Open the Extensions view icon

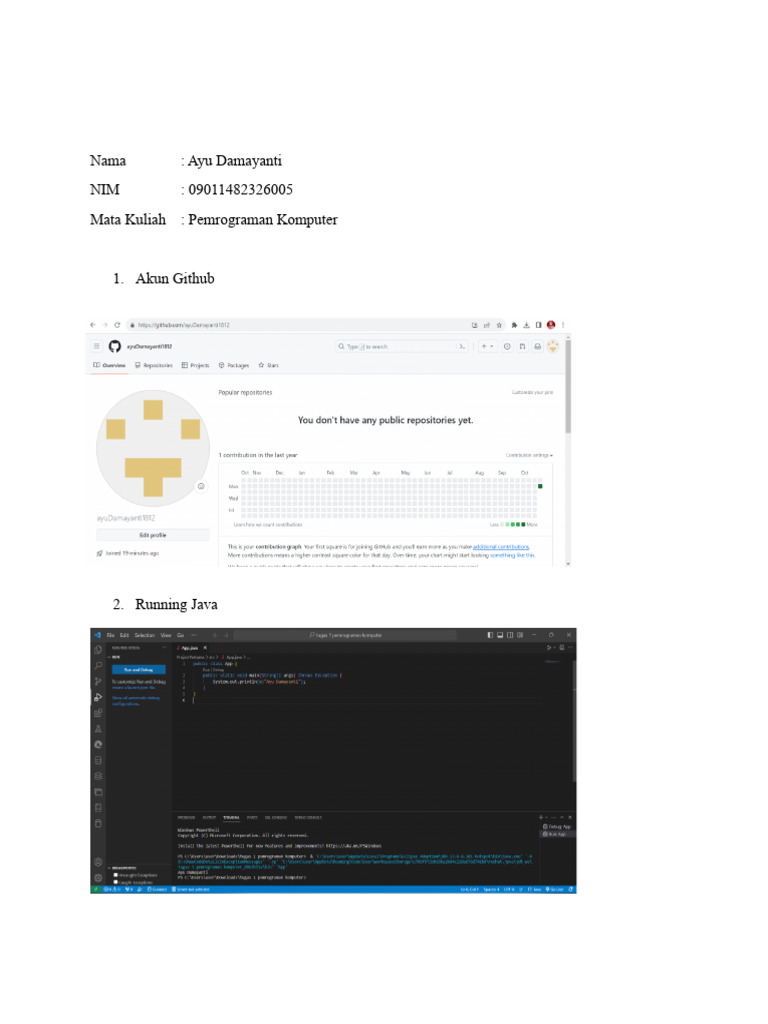[98, 713]
